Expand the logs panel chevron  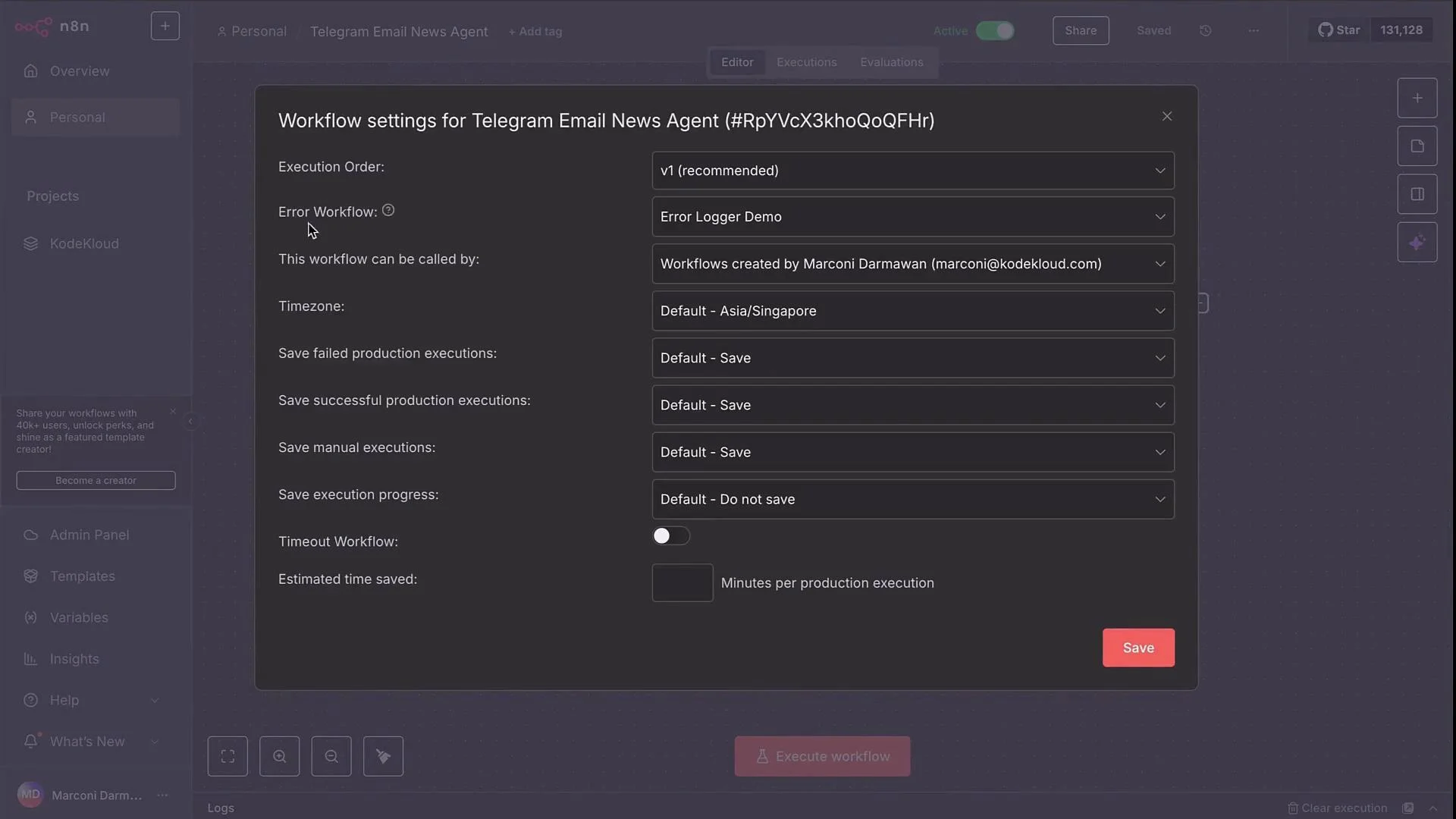click(x=1433, y=808)
